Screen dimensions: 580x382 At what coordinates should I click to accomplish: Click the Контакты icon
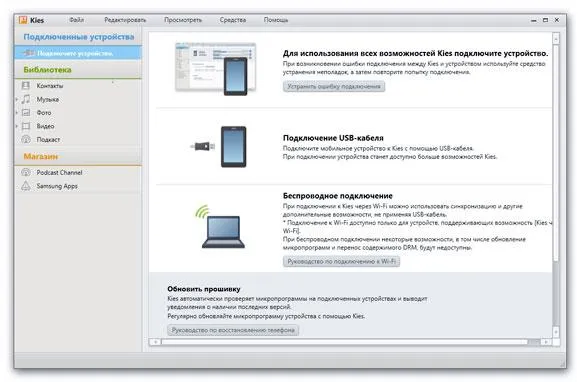26,86
